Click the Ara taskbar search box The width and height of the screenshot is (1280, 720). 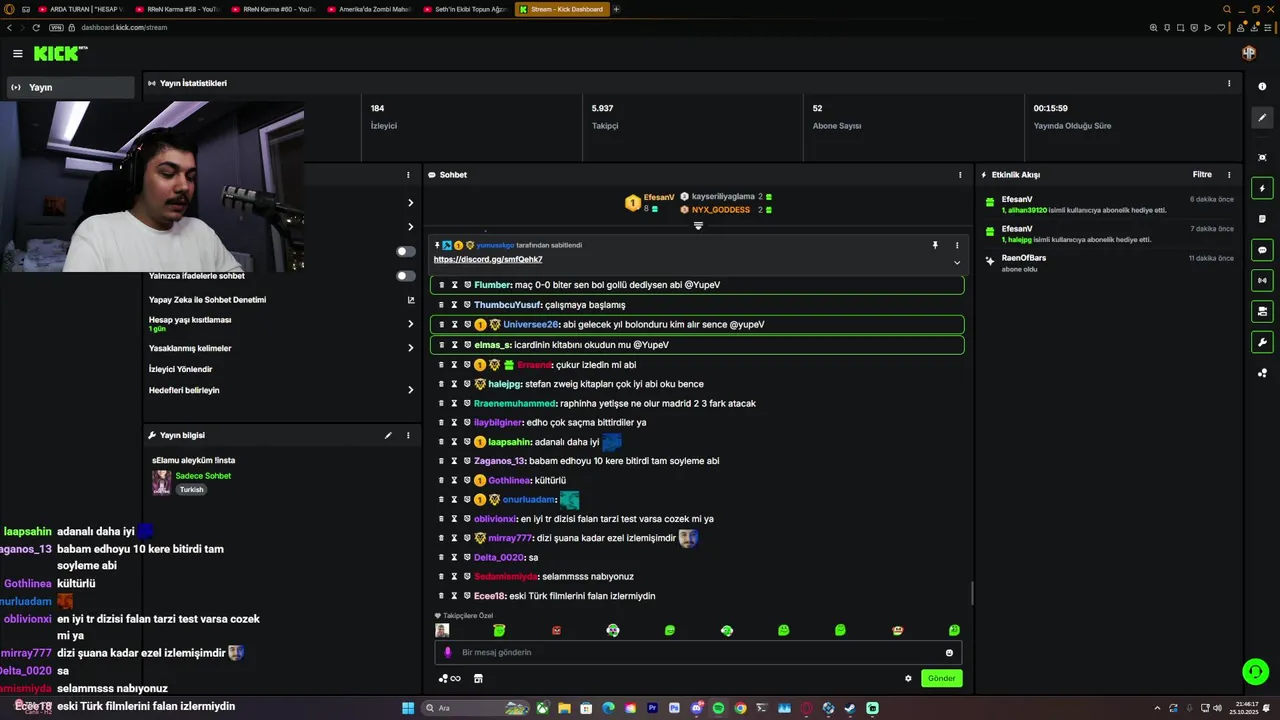474,708
